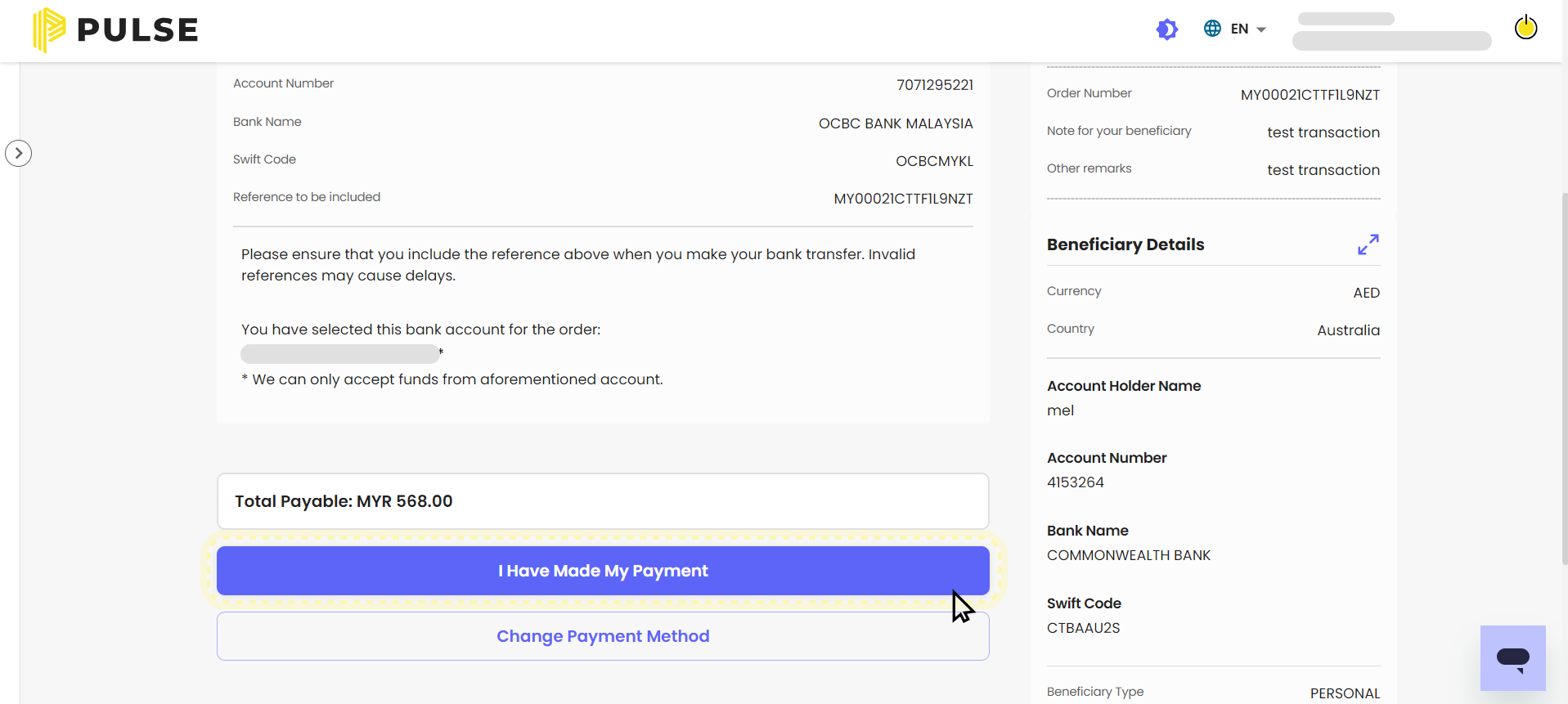Click the aforementioned account notice text
1568x704 pixels.
[452, 379]
